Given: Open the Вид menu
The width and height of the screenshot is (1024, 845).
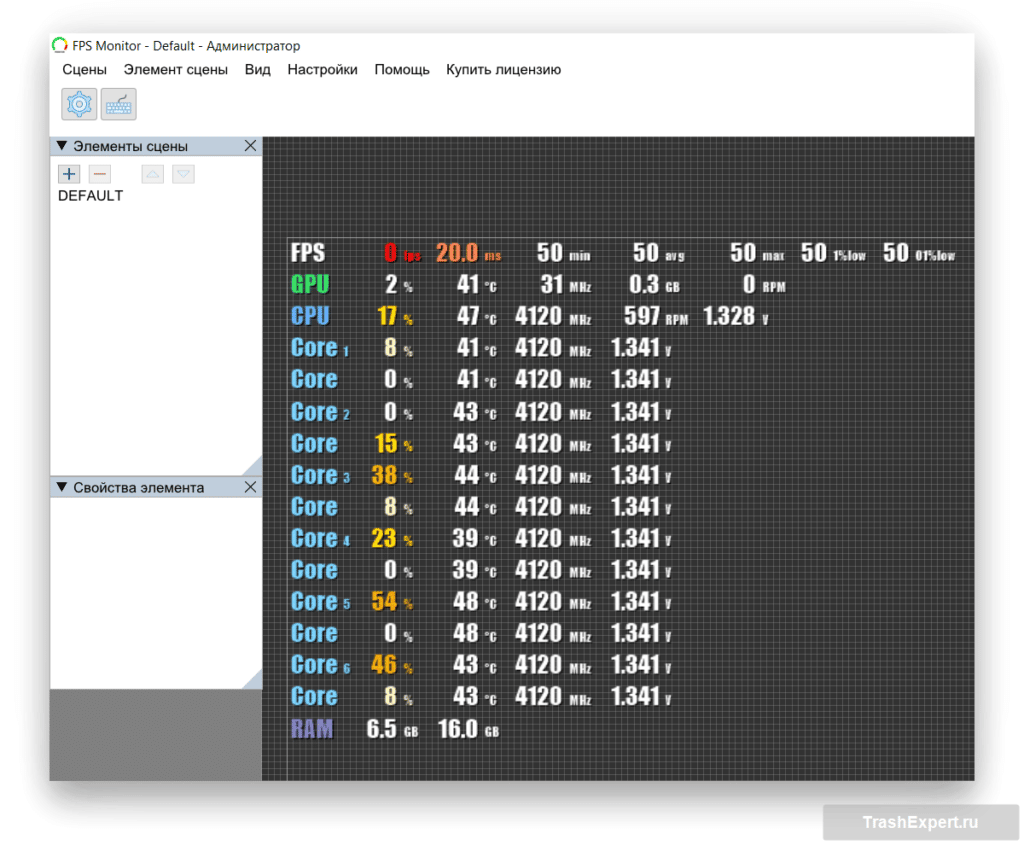Looking at the screenshot, I should pos(257,70).
